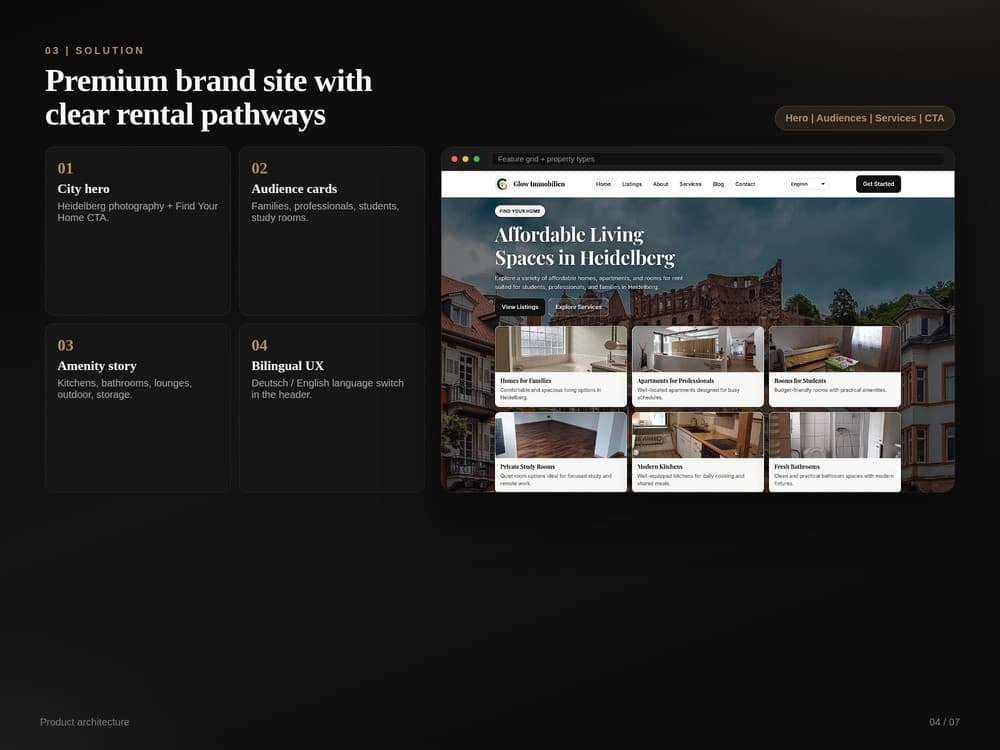Open the Homes for Families card image
Screen dimensions: 1000x750
pyautogui.click(x=561, y=349)
